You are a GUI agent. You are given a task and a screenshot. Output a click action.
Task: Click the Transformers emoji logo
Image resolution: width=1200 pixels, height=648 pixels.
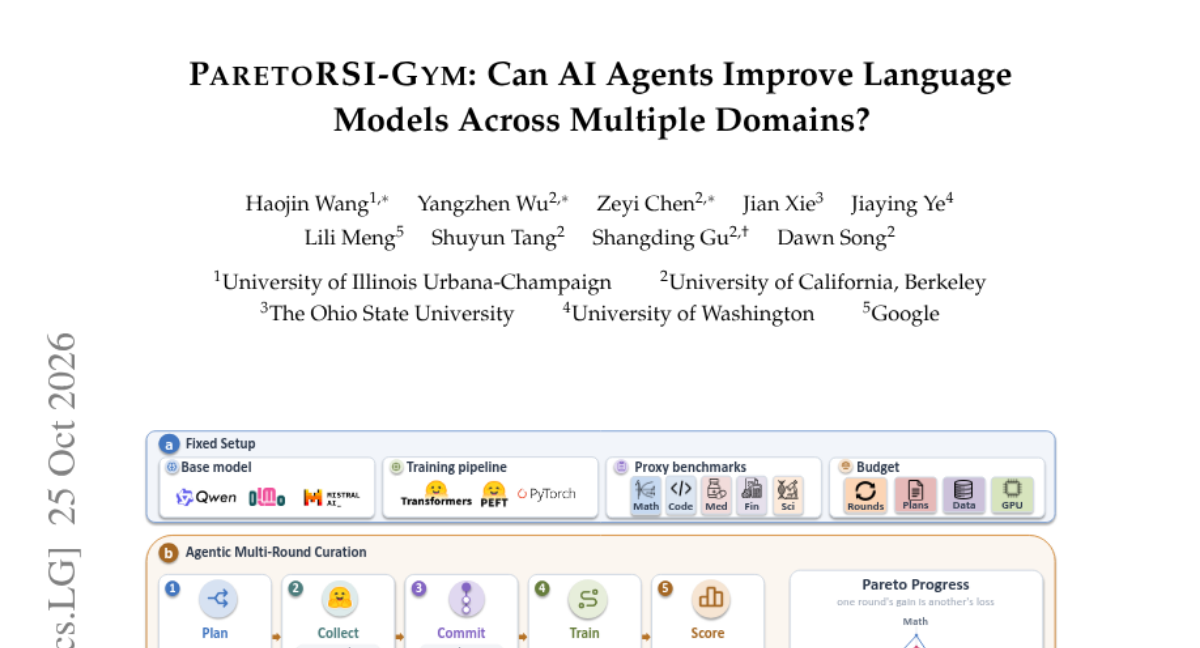pos(436,494)
